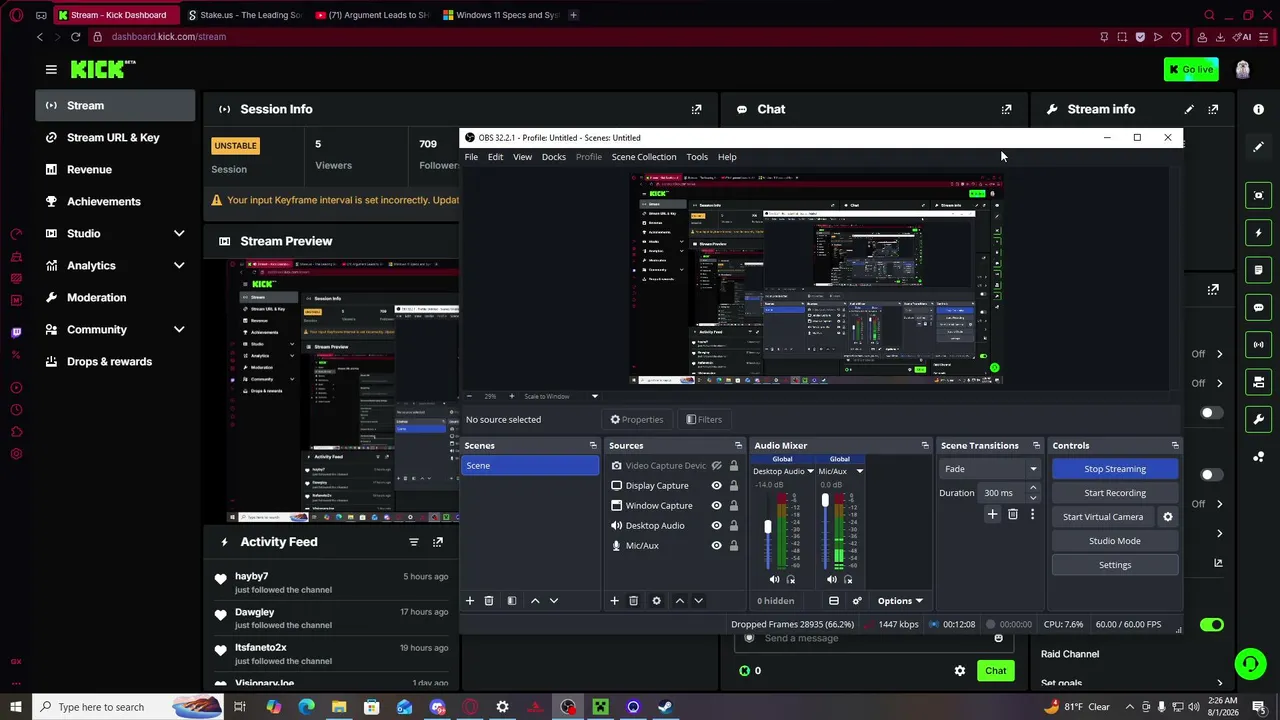Remove the scene transition with trash icon
The height and width of the screenshot is (720, 1280).
click(1012, 515)
